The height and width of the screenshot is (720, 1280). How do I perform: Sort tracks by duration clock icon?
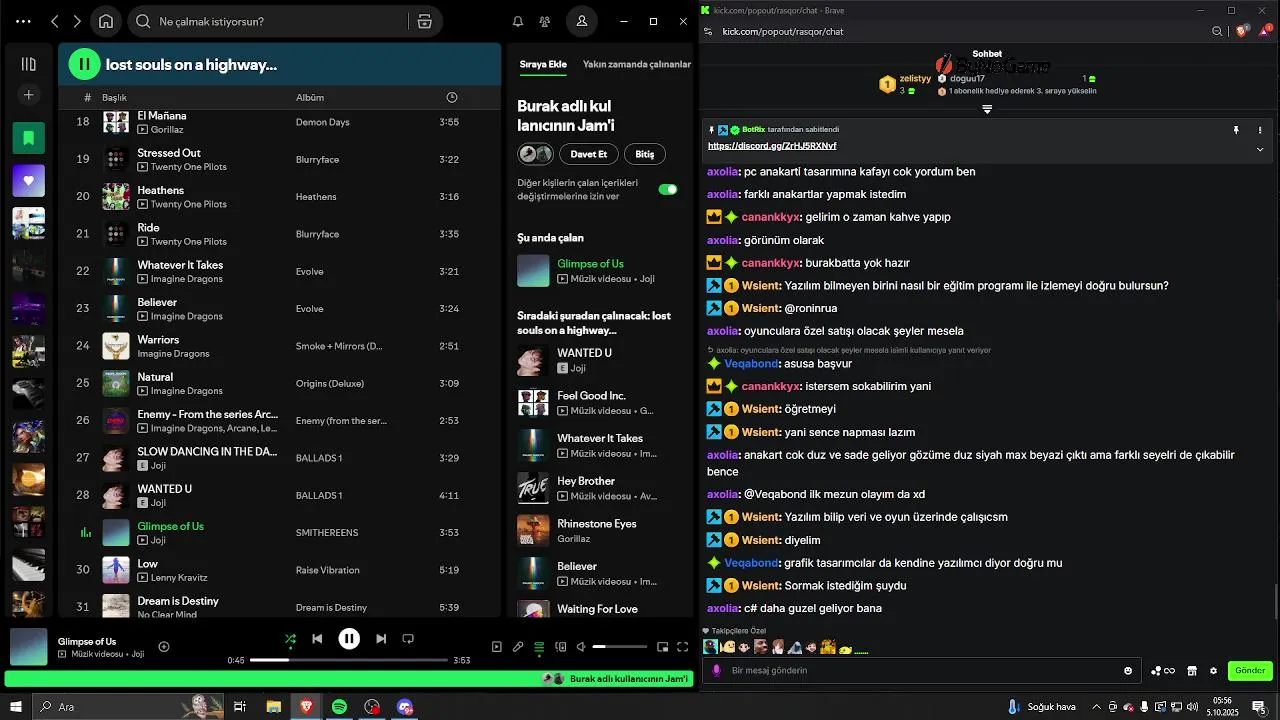(x=452, y=97)
